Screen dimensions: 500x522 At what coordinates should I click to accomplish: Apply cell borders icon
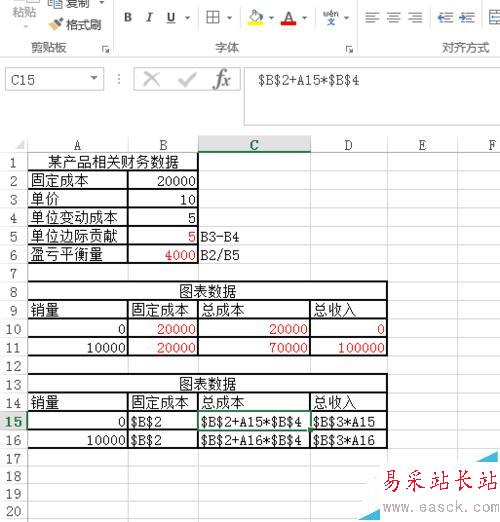pyautogui.click(x=213, y=17)
